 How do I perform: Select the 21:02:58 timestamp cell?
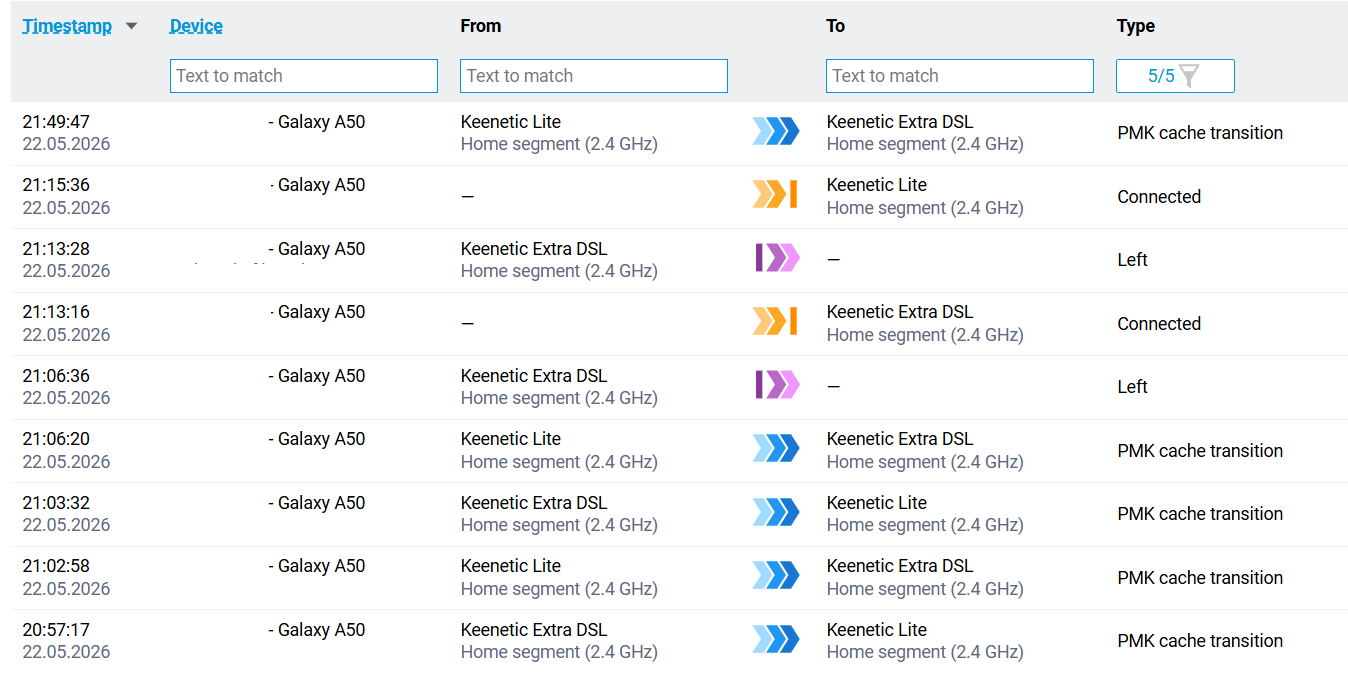click(66, 577)
